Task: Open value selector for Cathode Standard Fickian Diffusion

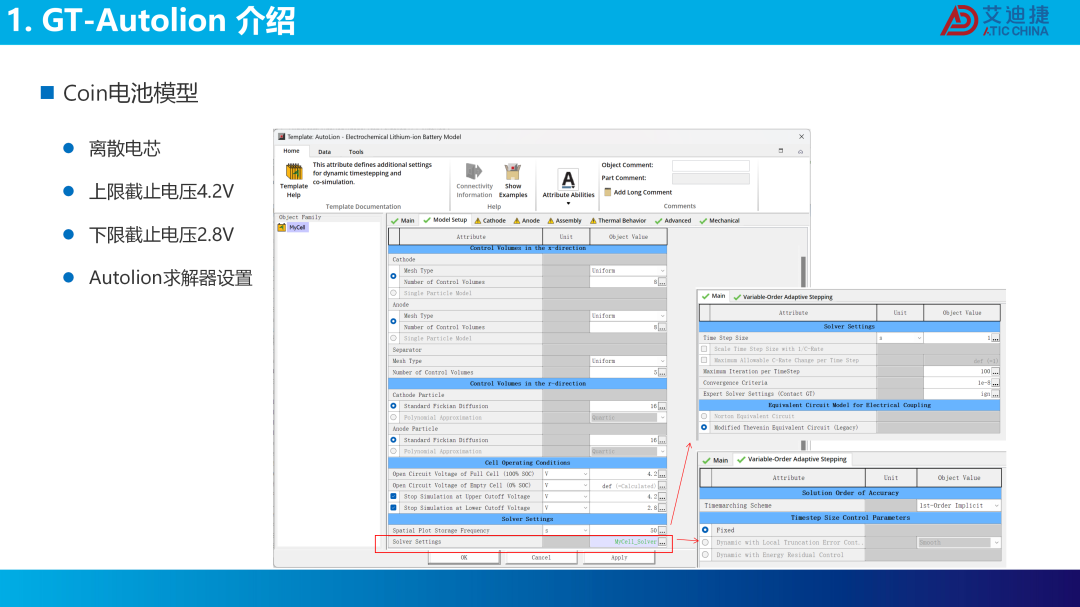Action: click(x=662, y=407)
